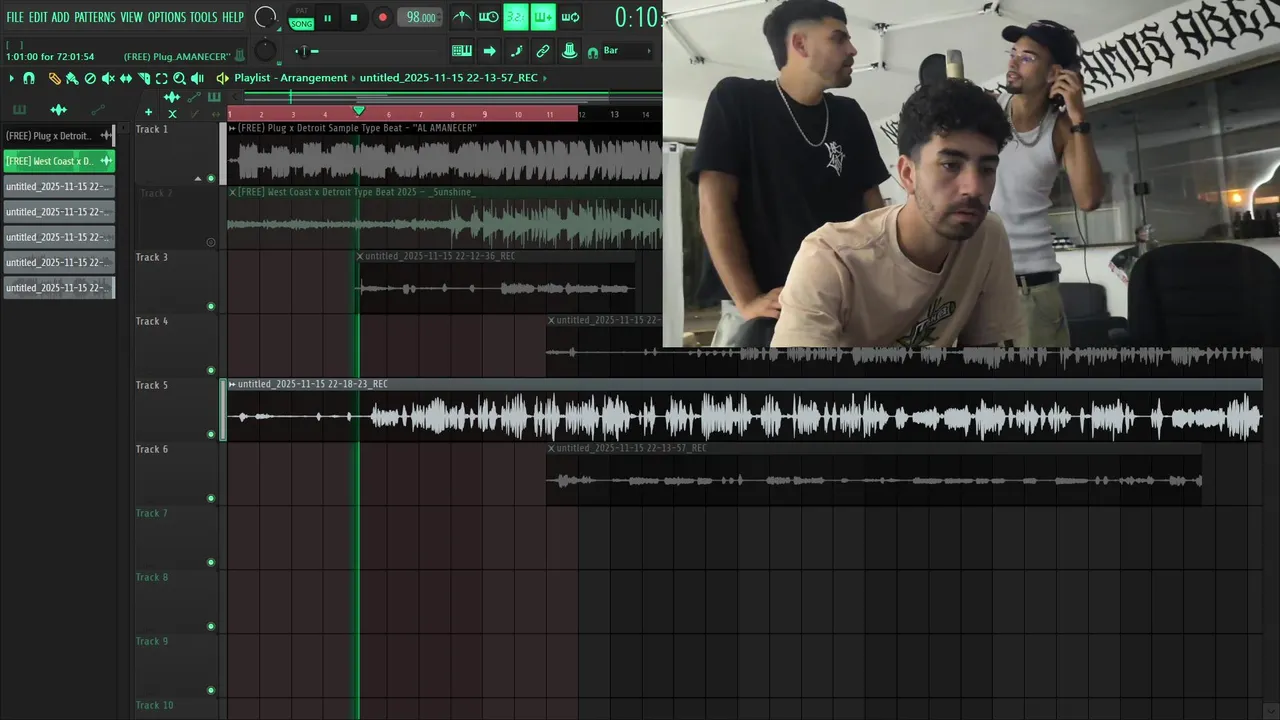Show audio clips filter in picker panel

point(58,110)
